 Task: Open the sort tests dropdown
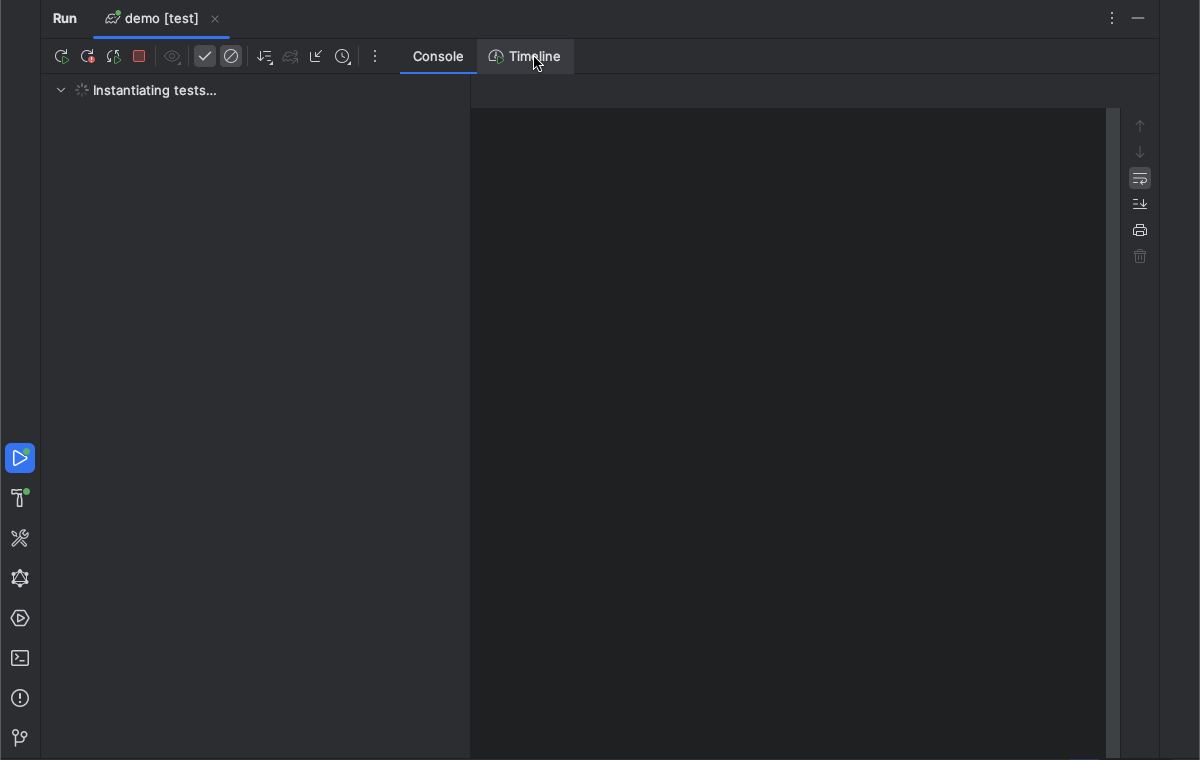click(265, 56)
